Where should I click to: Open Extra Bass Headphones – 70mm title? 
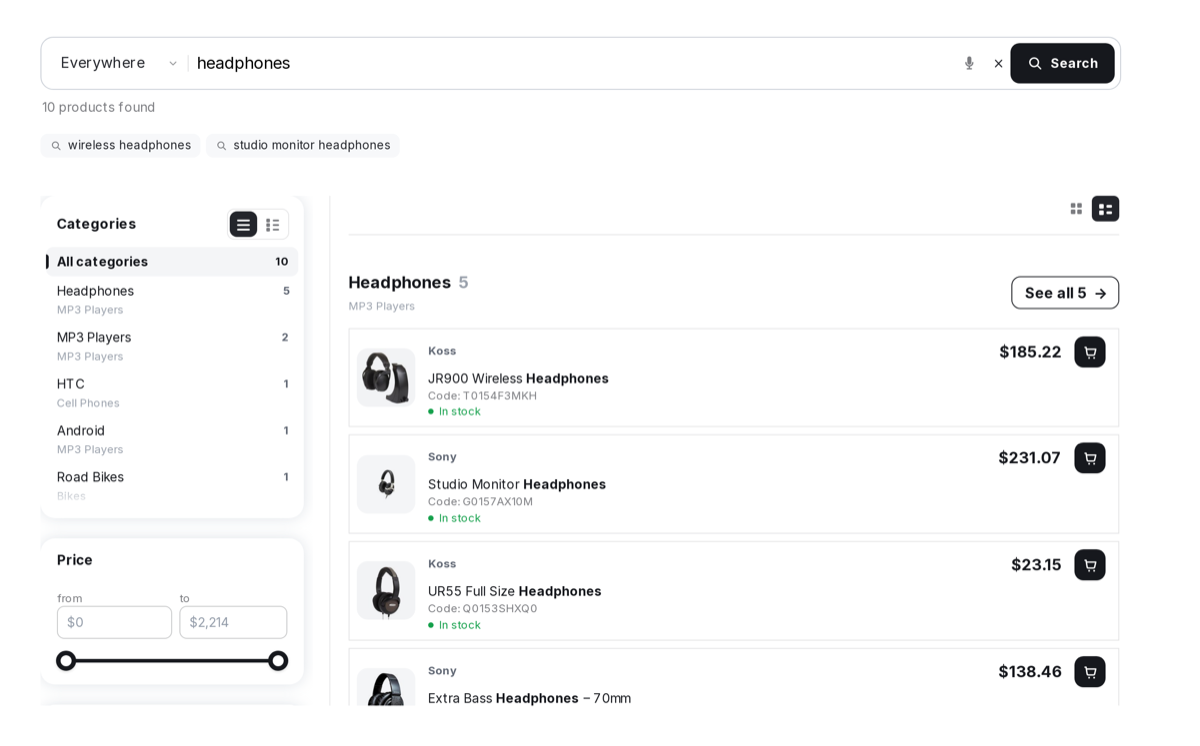coord(529,698)
